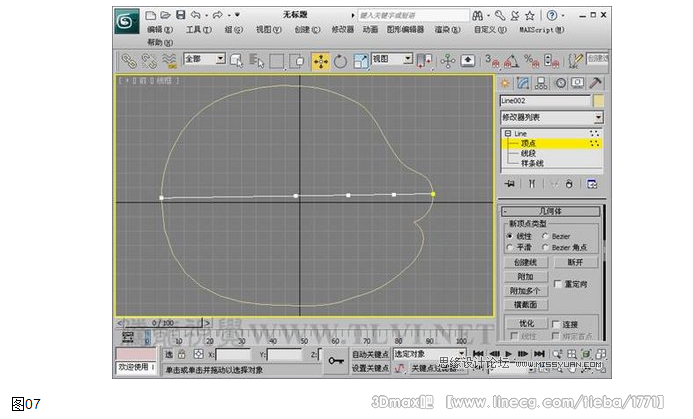Image resolution: width=693 pixels, height=419 pixels.
Task: Click the 断开 button
Action: 575,263
